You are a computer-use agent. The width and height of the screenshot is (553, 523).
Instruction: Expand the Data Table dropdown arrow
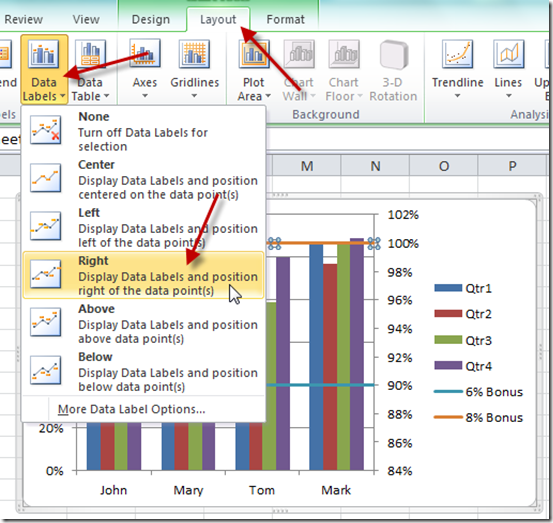pos(107,96)
